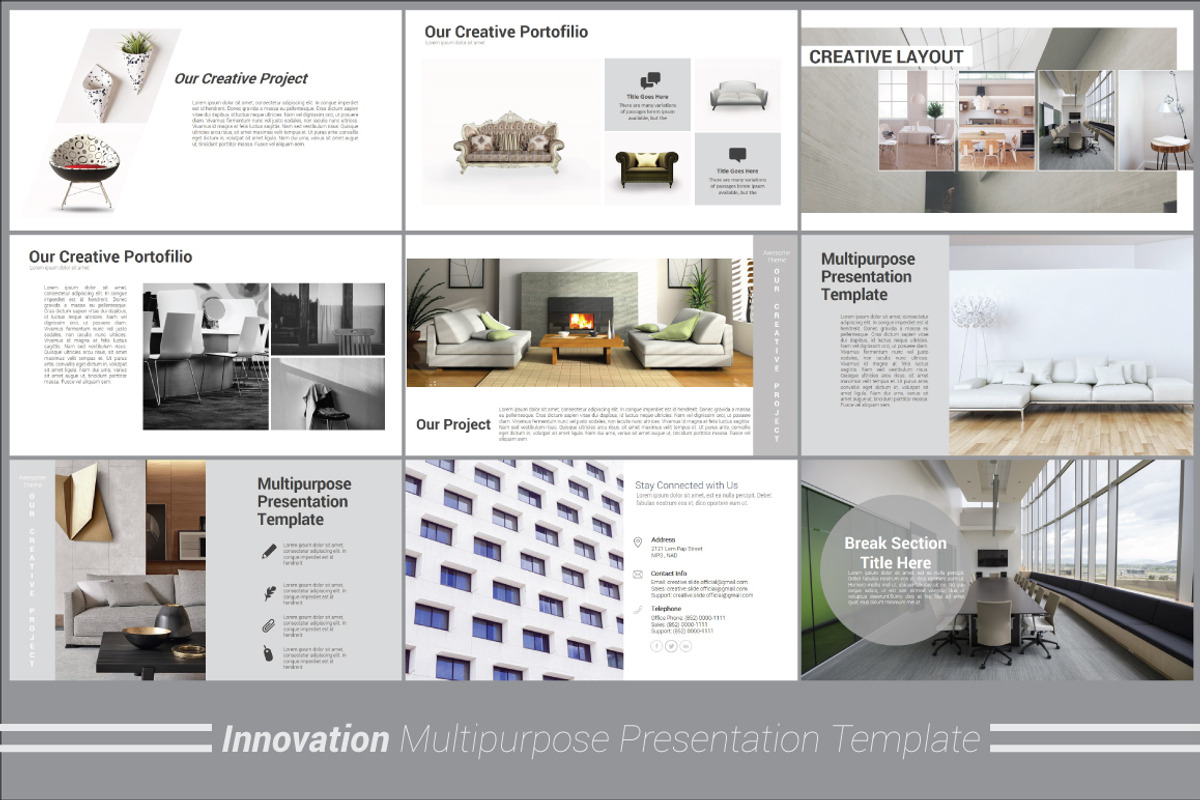Screen dimensions: 1200x800
Task: Select the olive green armchair image
Action: (x=647, y=169)
